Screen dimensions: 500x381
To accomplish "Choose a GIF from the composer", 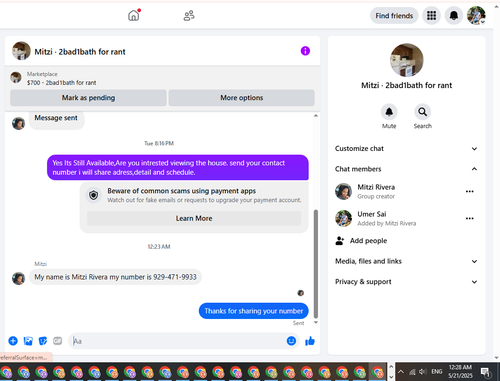I will (57, 341).
